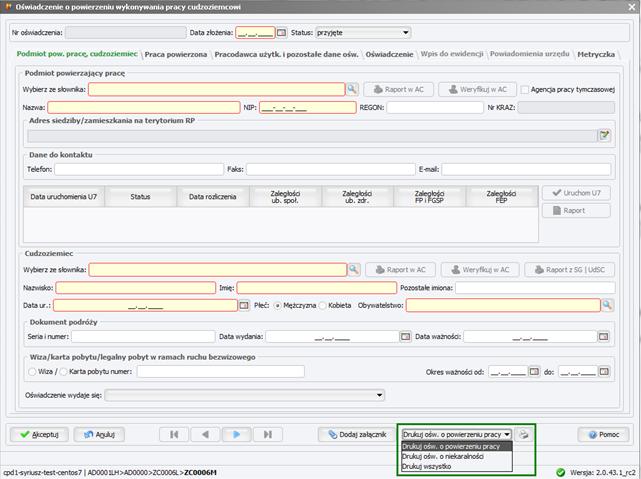Image resolution: width=641 pixels, height=479 pixels.
Task: Click Data uruchomienia U7 column header
Action: click(x=64, y=197)
